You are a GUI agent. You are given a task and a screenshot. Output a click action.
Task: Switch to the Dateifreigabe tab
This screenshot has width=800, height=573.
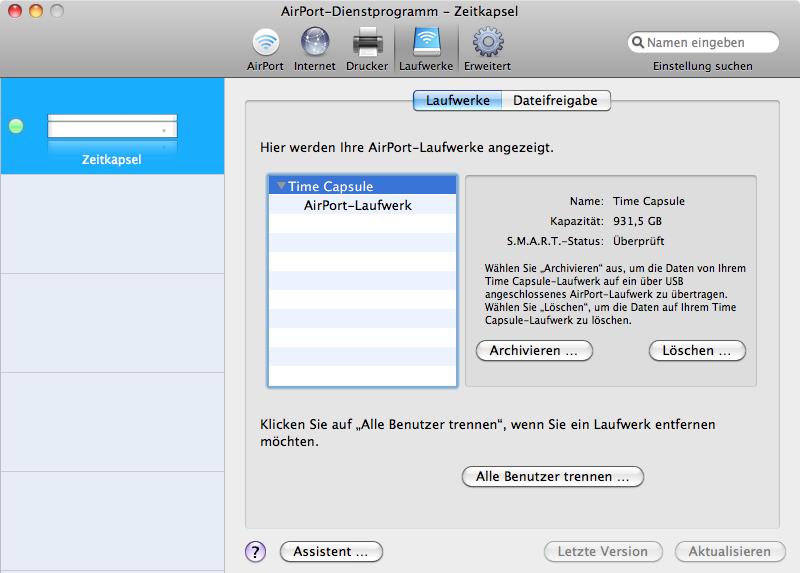pos(556,101)
